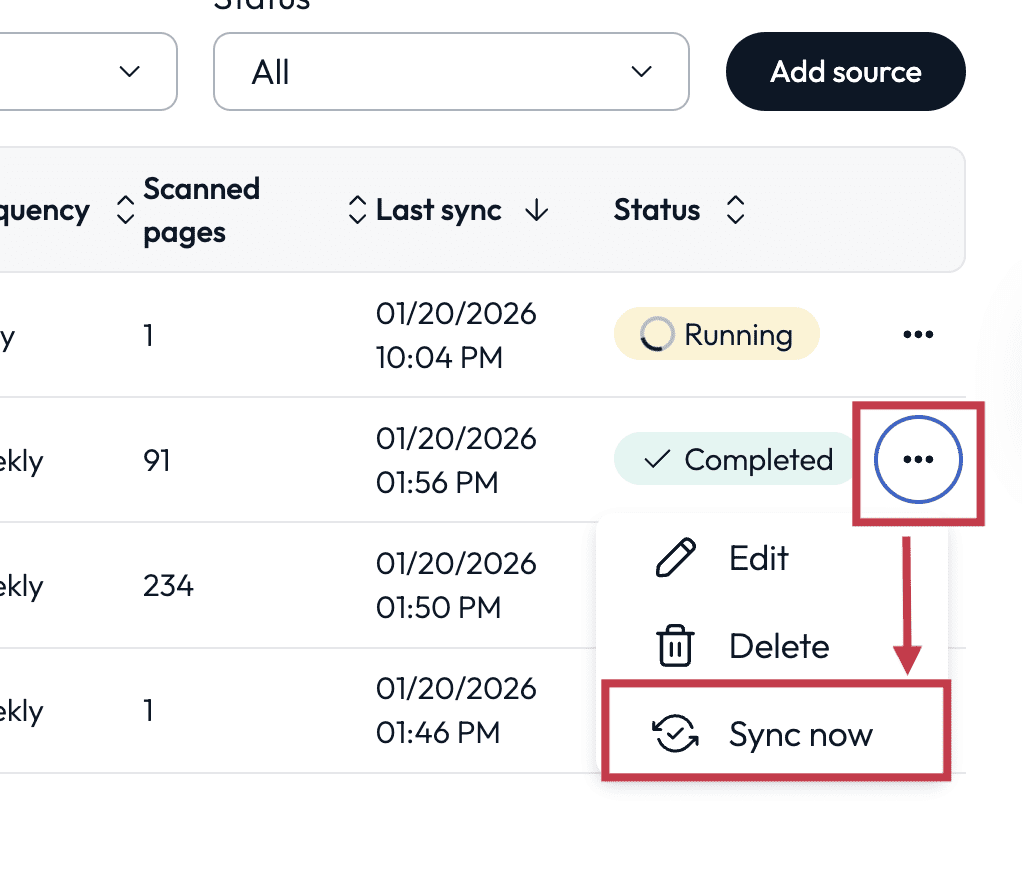The width and height of the screenshot is (1022, 874).
Task: Choose Delete from the context menu
Action: tap(772, 647)
